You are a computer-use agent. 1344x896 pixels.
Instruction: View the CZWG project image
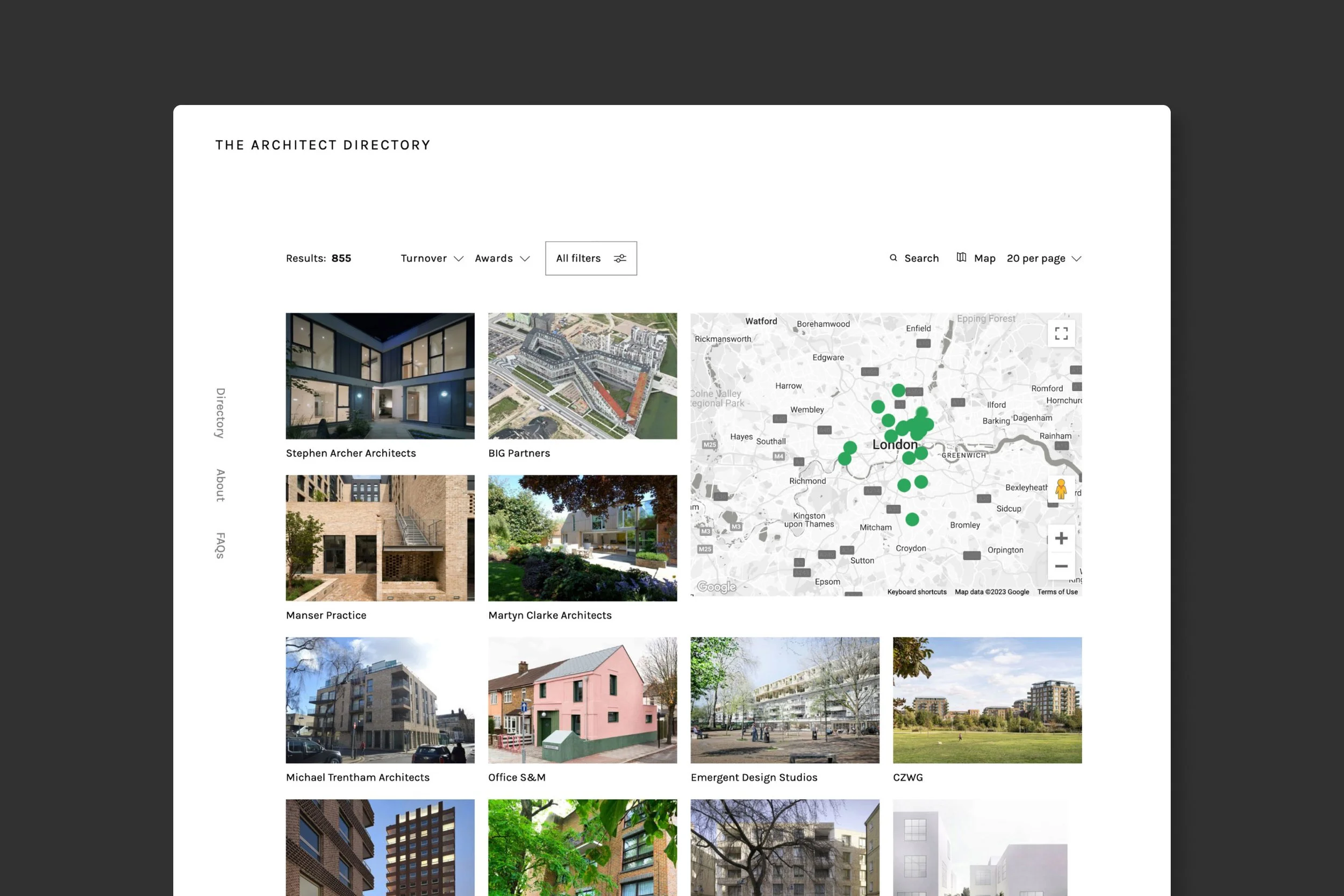click(987, 700)
